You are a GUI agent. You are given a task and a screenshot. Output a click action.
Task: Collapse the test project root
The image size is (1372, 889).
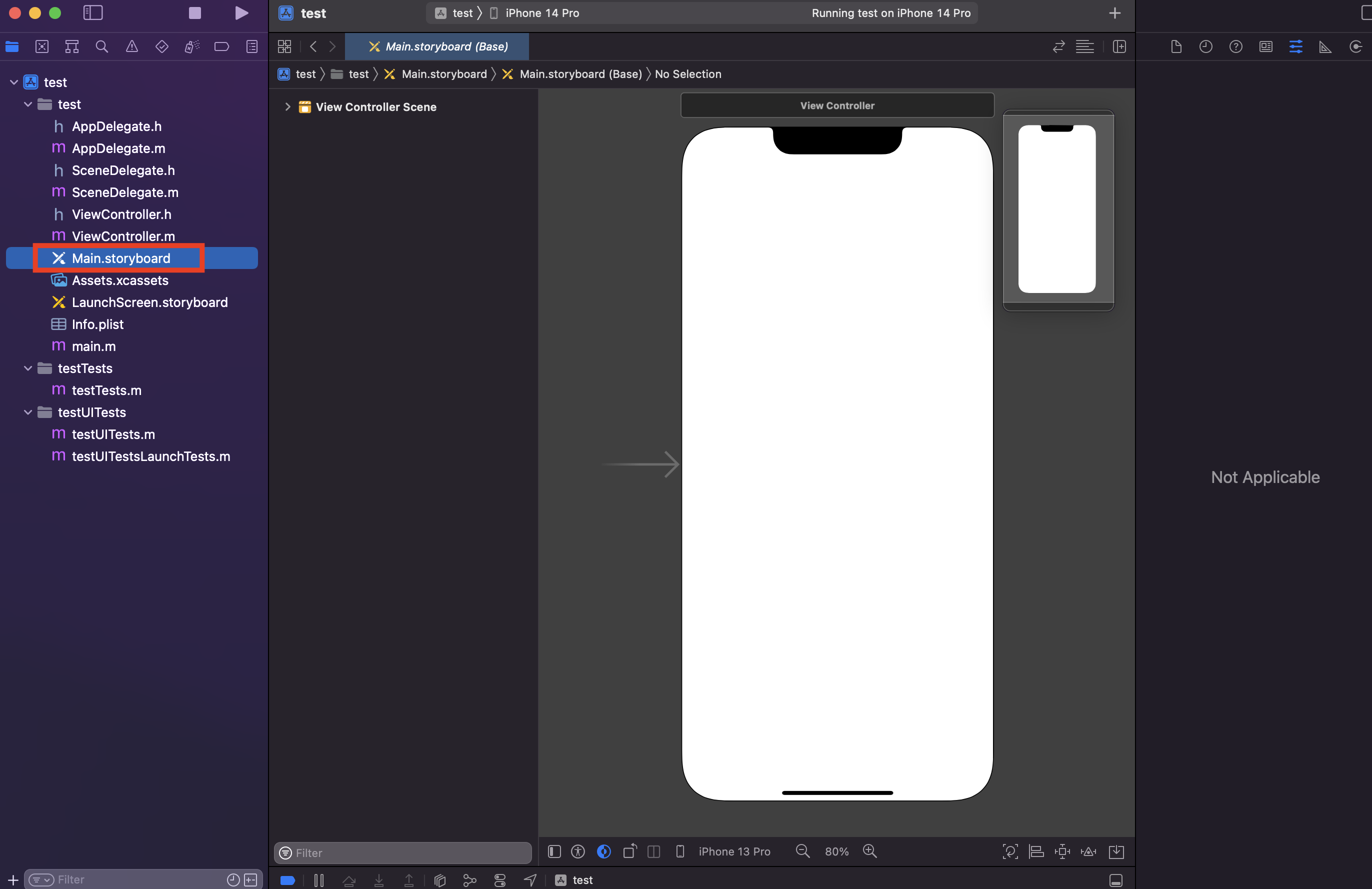(x=14, y=82)
